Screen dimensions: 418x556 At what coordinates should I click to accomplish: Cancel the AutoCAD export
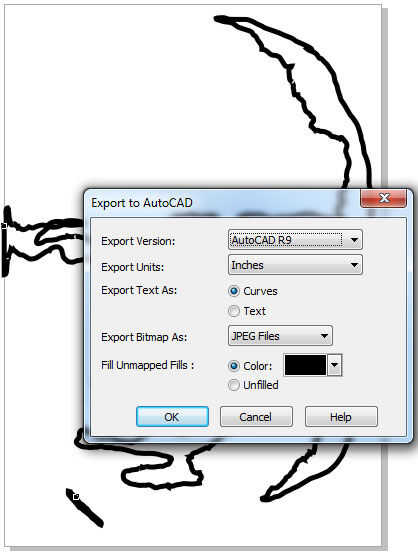pos(256,417)
